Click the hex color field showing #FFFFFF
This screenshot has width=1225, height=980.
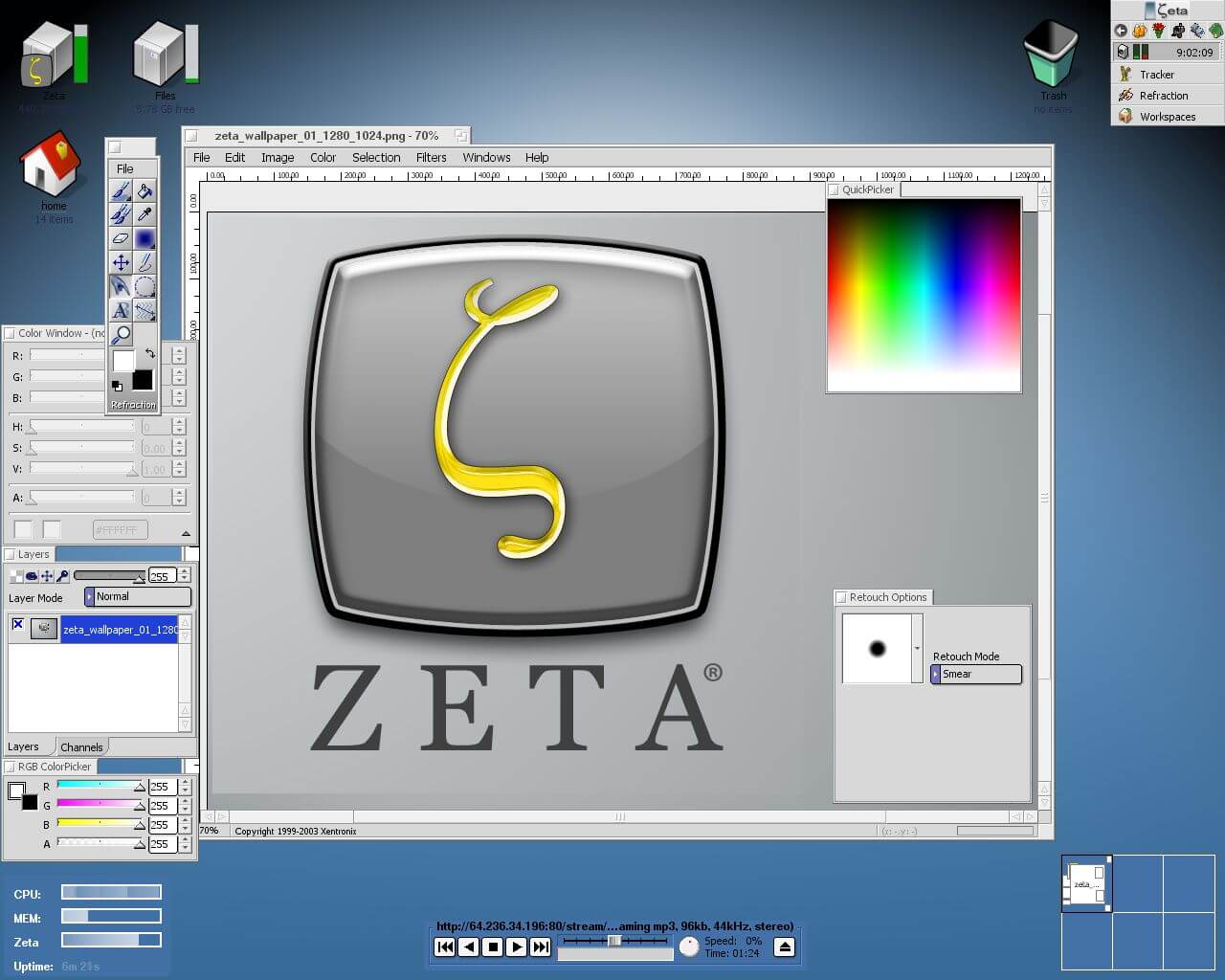(x=121, y=529)
